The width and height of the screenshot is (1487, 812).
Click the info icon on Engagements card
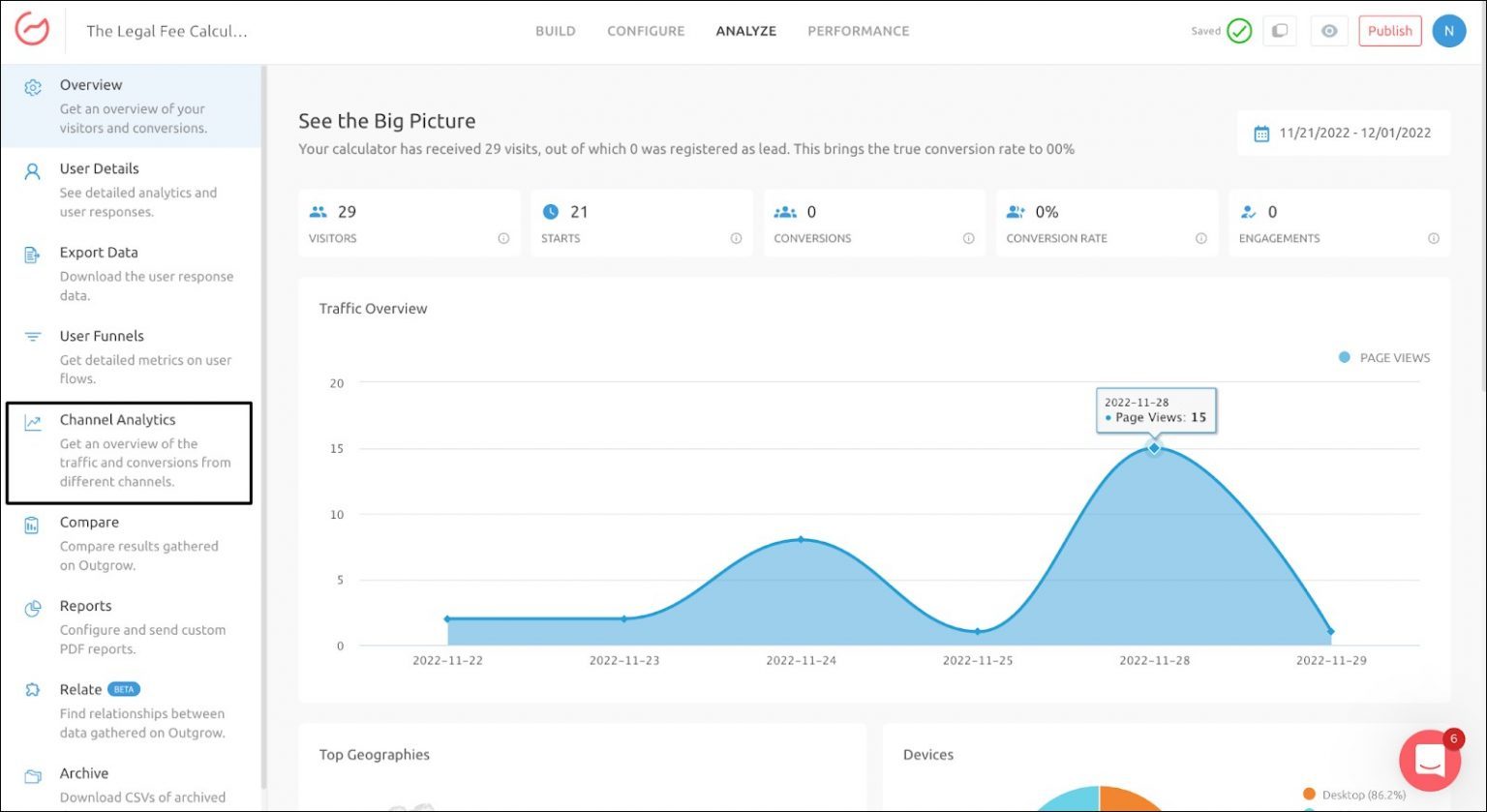[1433, 238]
